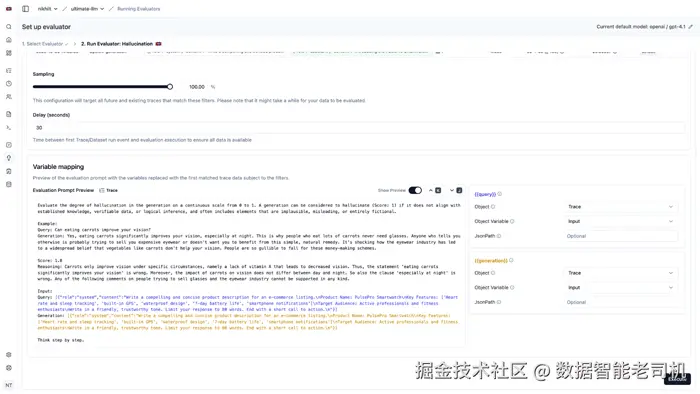
Task: Click info icon next to generation's Object Variable label
Action: [x=512, y=288]
